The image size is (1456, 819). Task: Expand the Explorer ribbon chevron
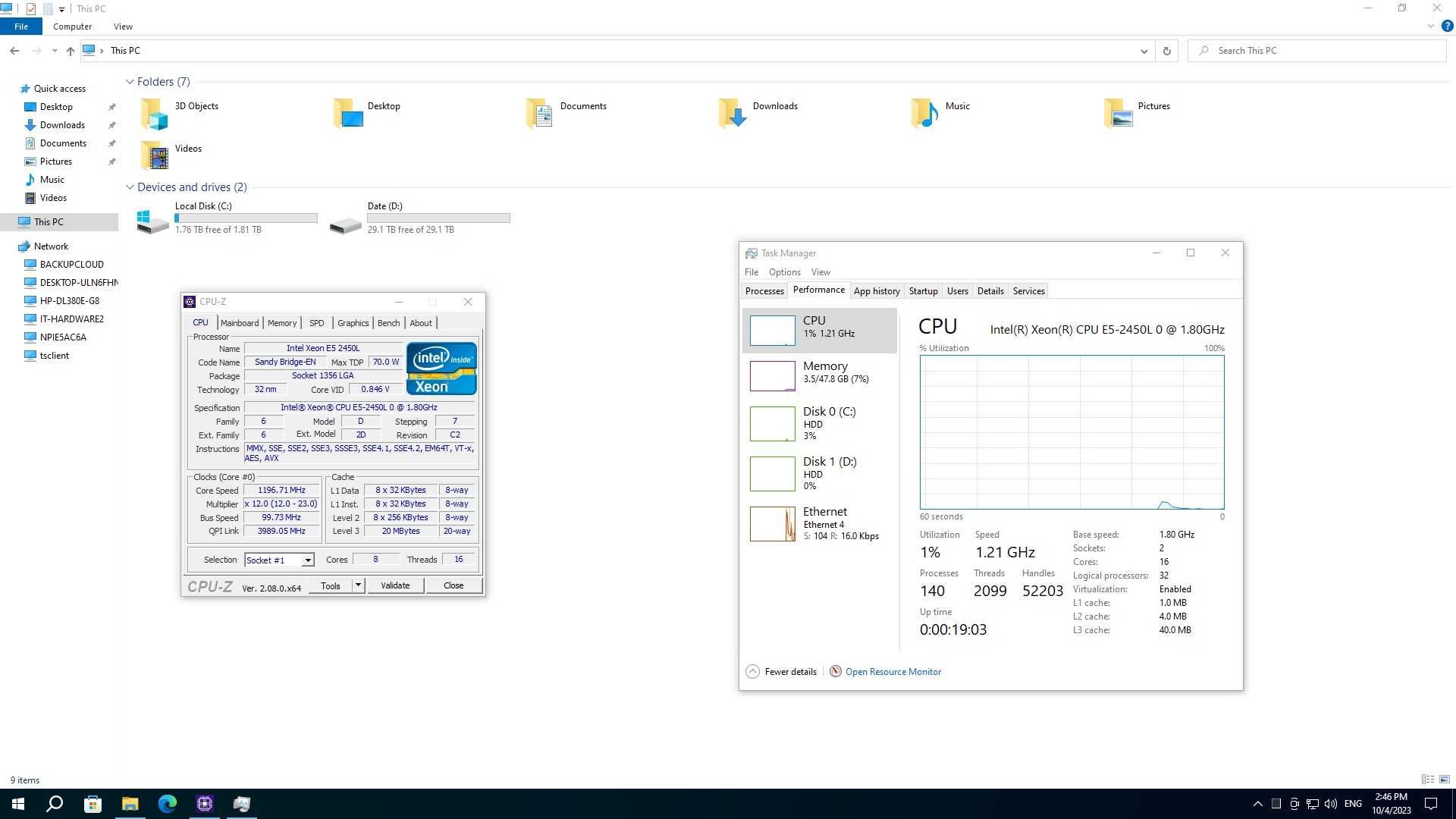[x=1431, y=26]
